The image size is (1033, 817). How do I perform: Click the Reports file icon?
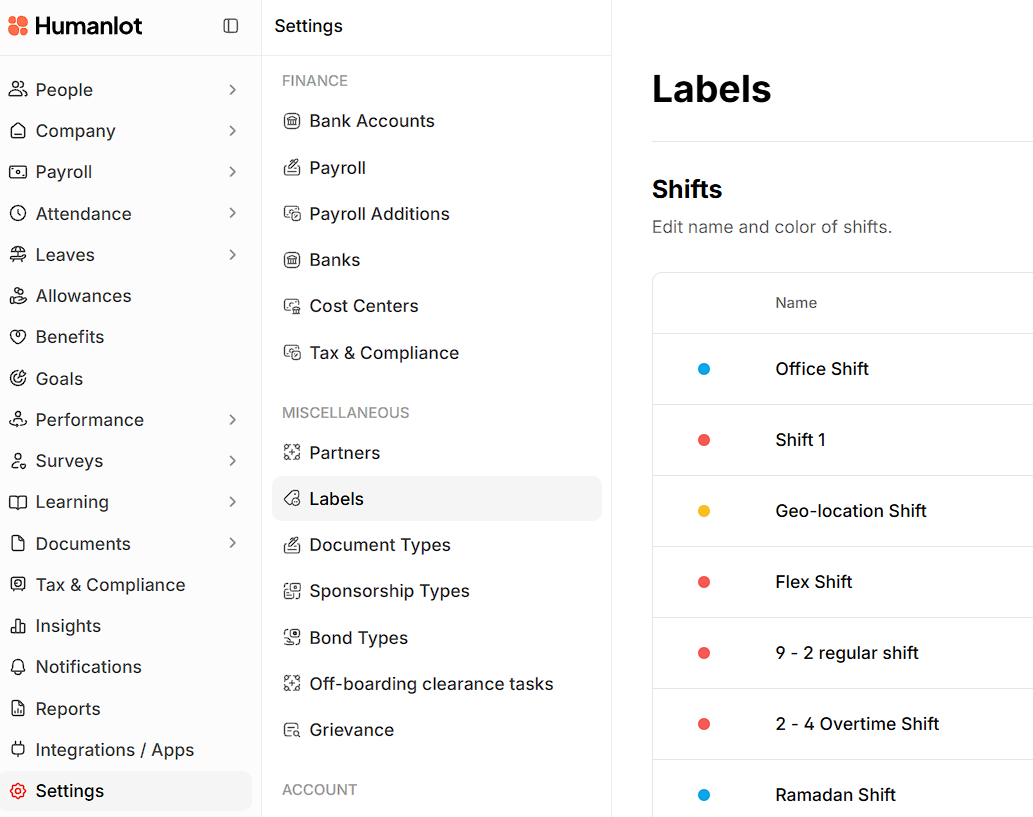pos(18,708)
